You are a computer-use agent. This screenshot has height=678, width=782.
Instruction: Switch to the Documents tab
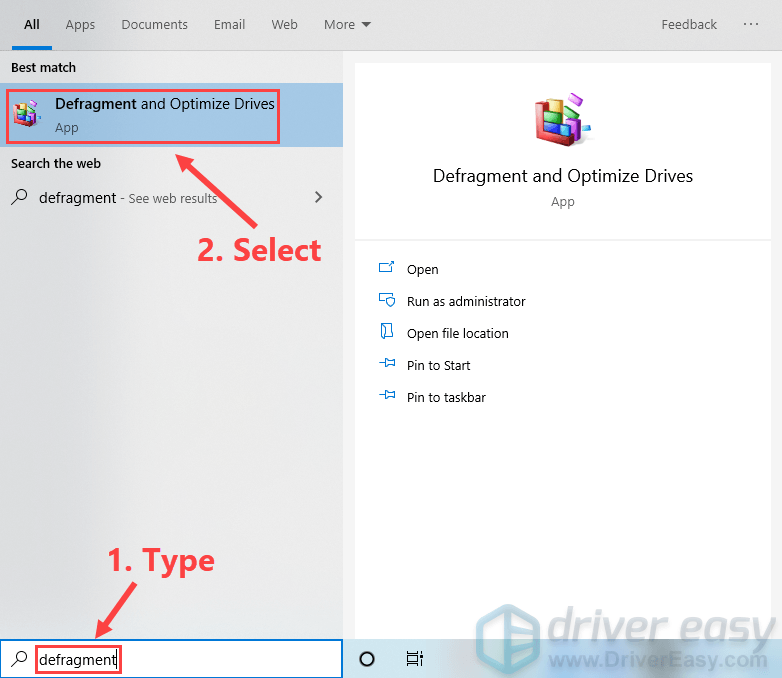coord(154,24)
